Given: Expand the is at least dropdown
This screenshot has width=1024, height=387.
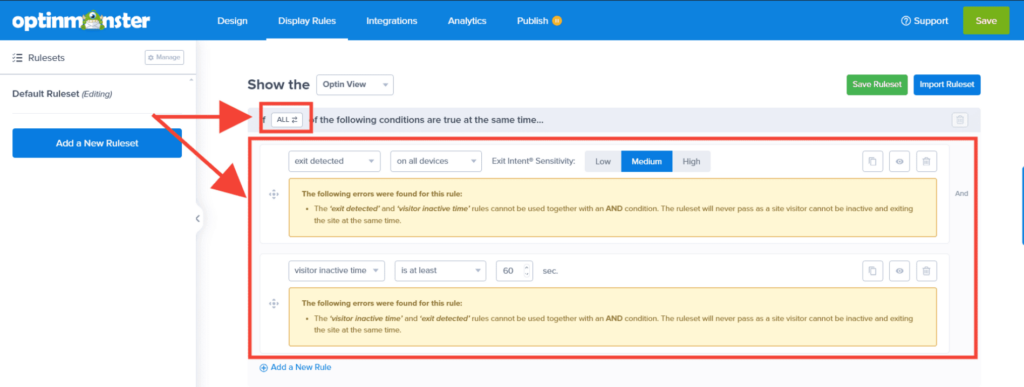Looking at the screenshot, I should tap(440, 271).
